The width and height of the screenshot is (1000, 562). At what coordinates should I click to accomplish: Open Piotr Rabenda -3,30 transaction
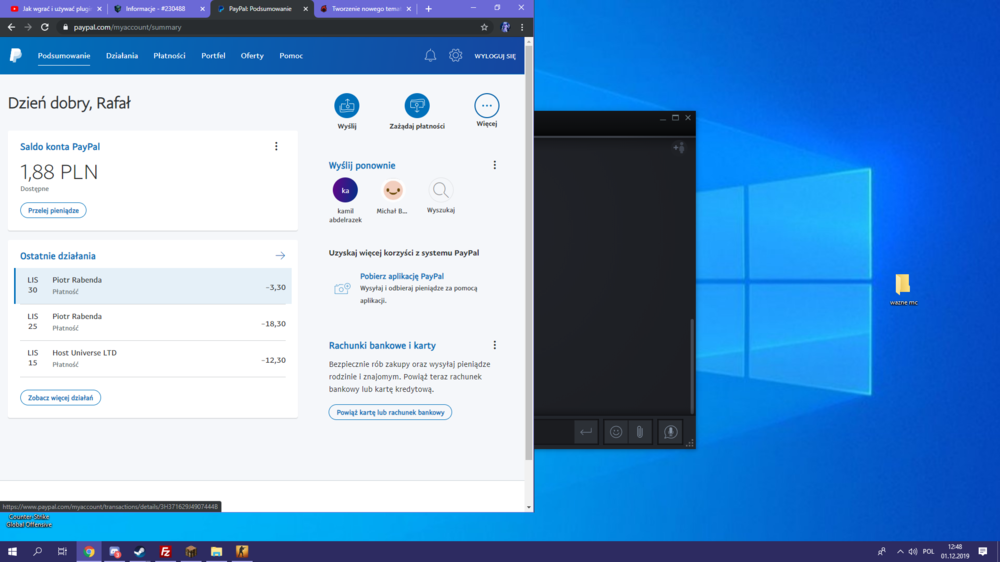tap(153, 286)
